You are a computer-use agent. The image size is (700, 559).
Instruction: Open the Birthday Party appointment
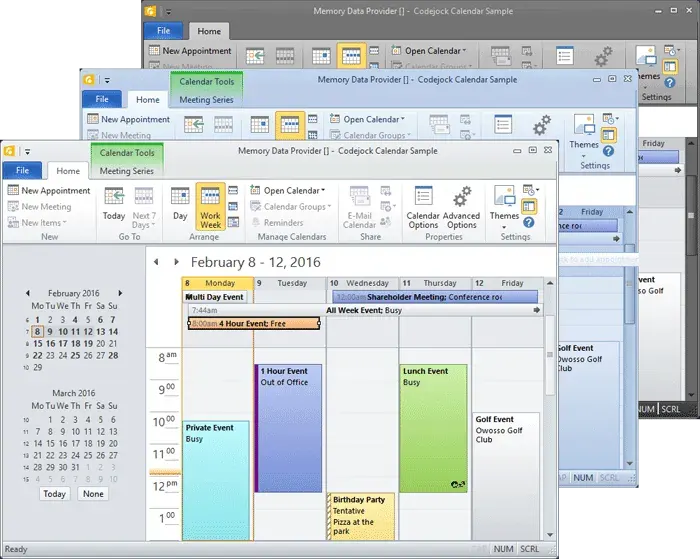coord(361,516)
